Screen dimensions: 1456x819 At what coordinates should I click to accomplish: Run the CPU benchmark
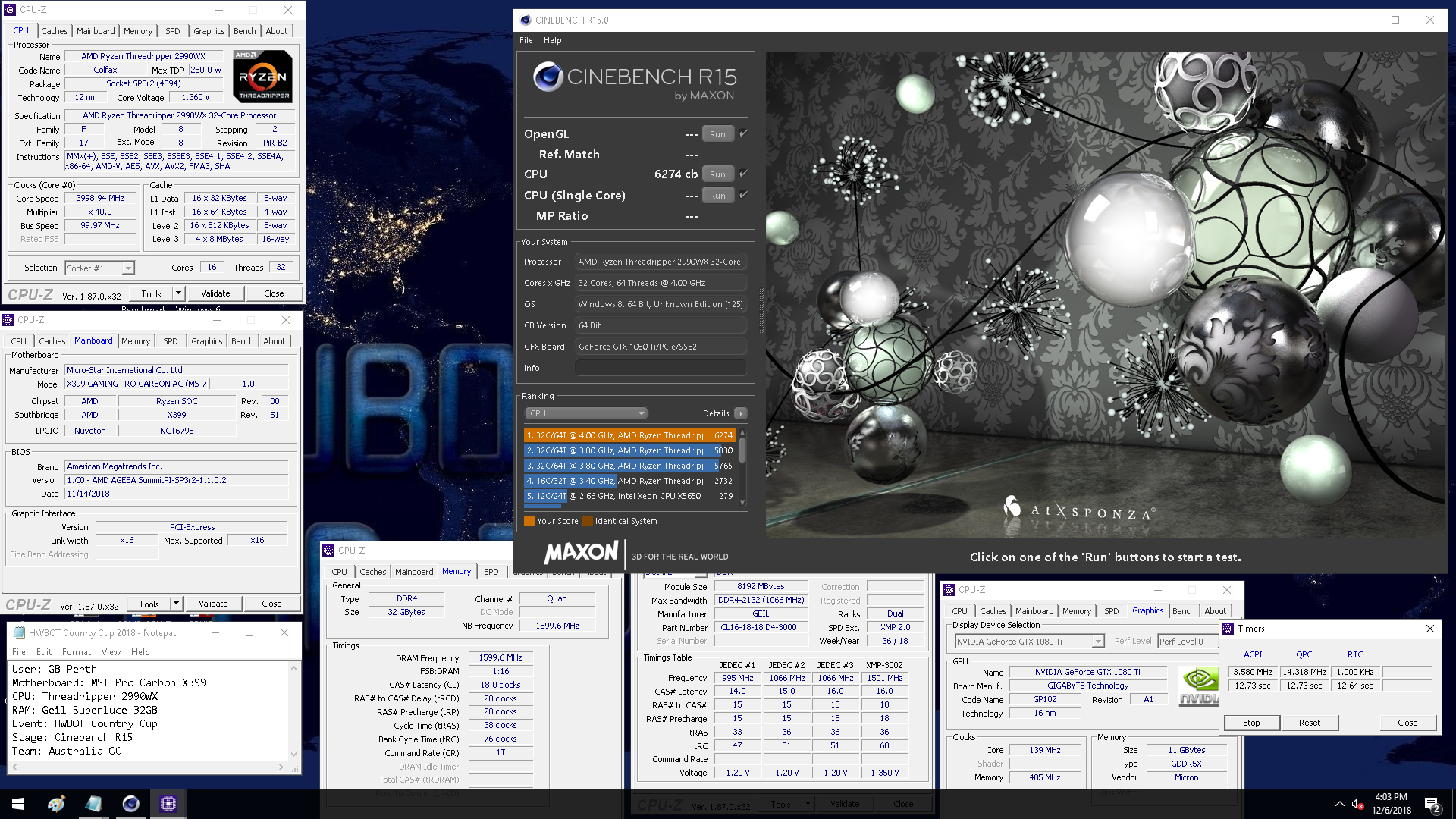pyautogui.click(x=717, y=174)
